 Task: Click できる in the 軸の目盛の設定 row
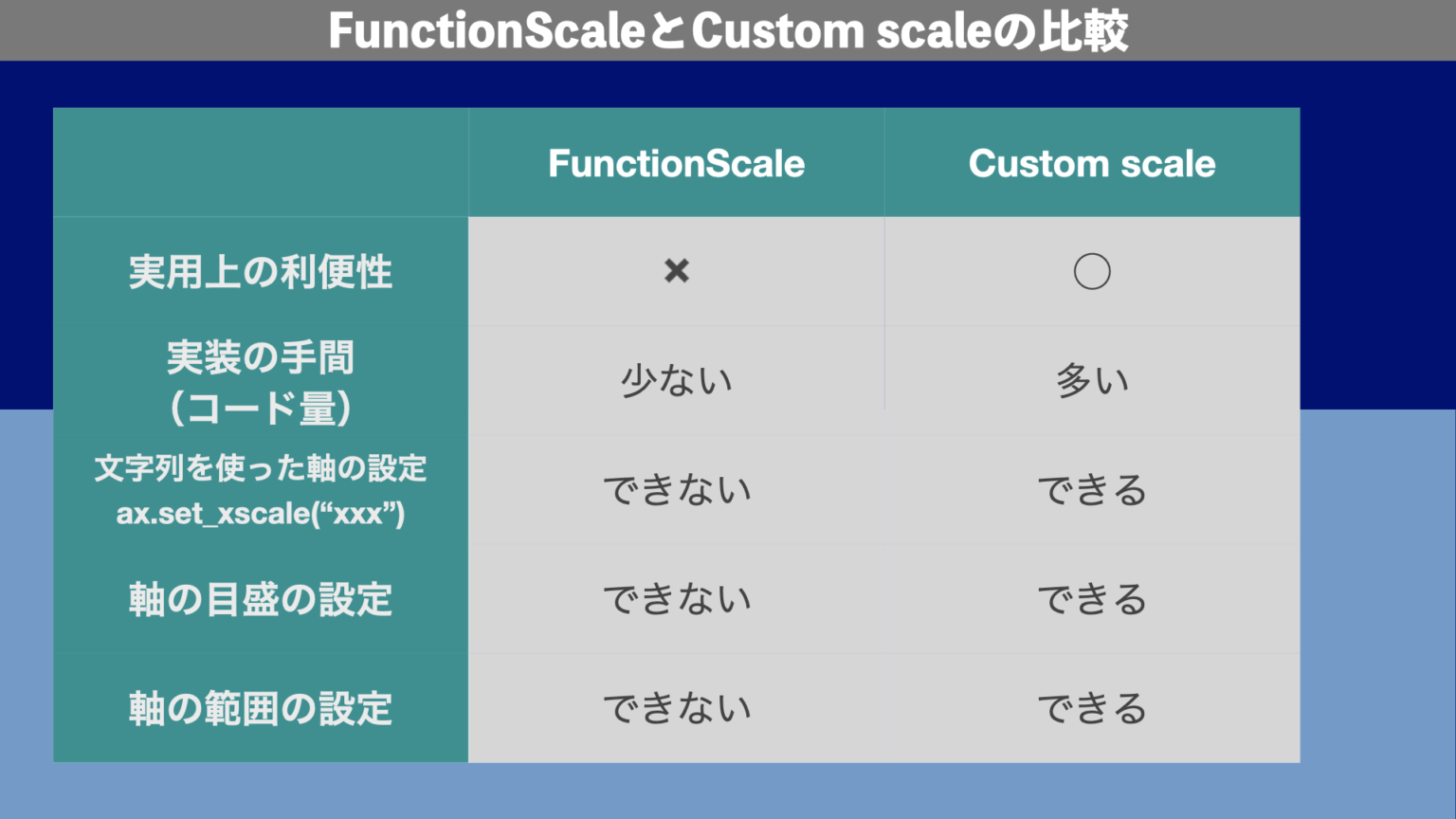(x=1092, y=599)
